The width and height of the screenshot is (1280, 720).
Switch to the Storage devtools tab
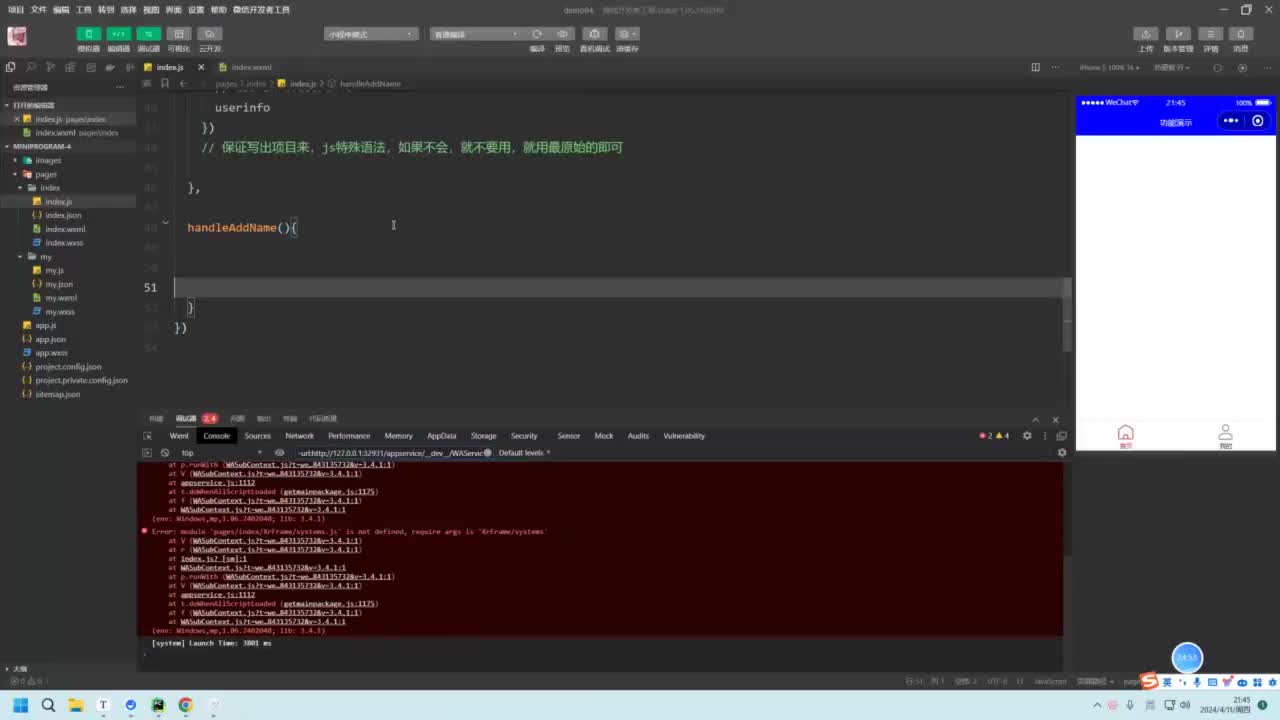coord(483,436)
